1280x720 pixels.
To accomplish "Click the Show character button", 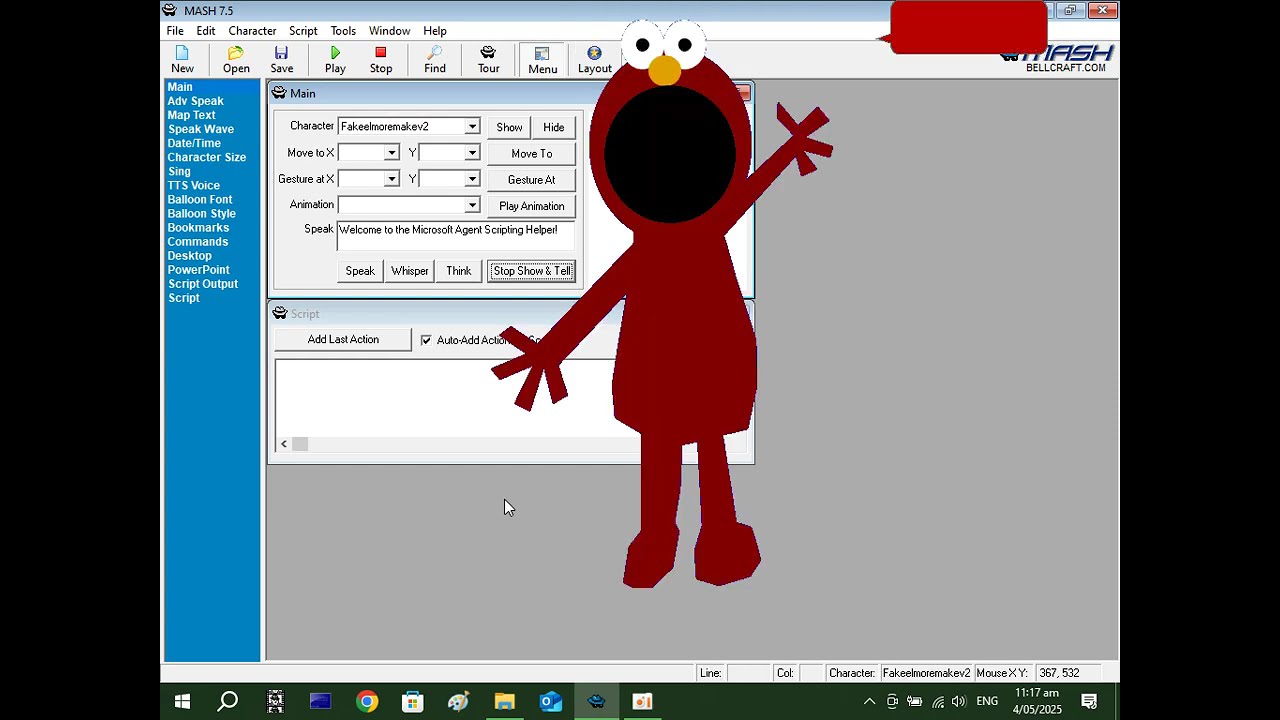I will click(509, 127).
